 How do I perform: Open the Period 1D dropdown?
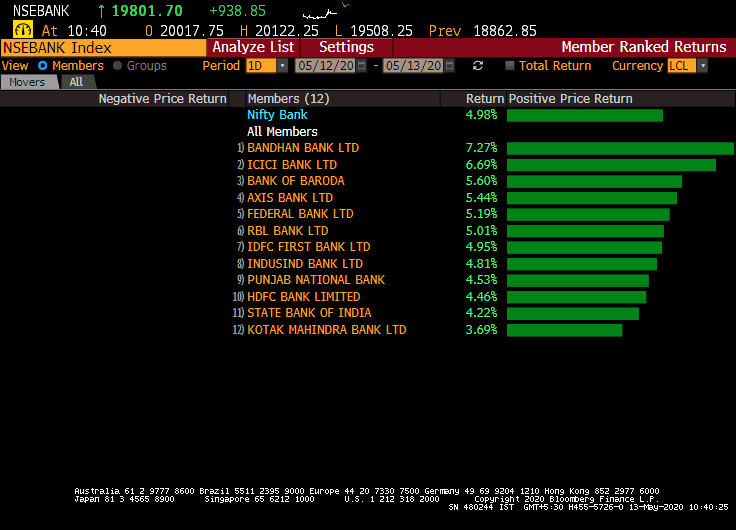pyautogui.click(x=282, y=66)
